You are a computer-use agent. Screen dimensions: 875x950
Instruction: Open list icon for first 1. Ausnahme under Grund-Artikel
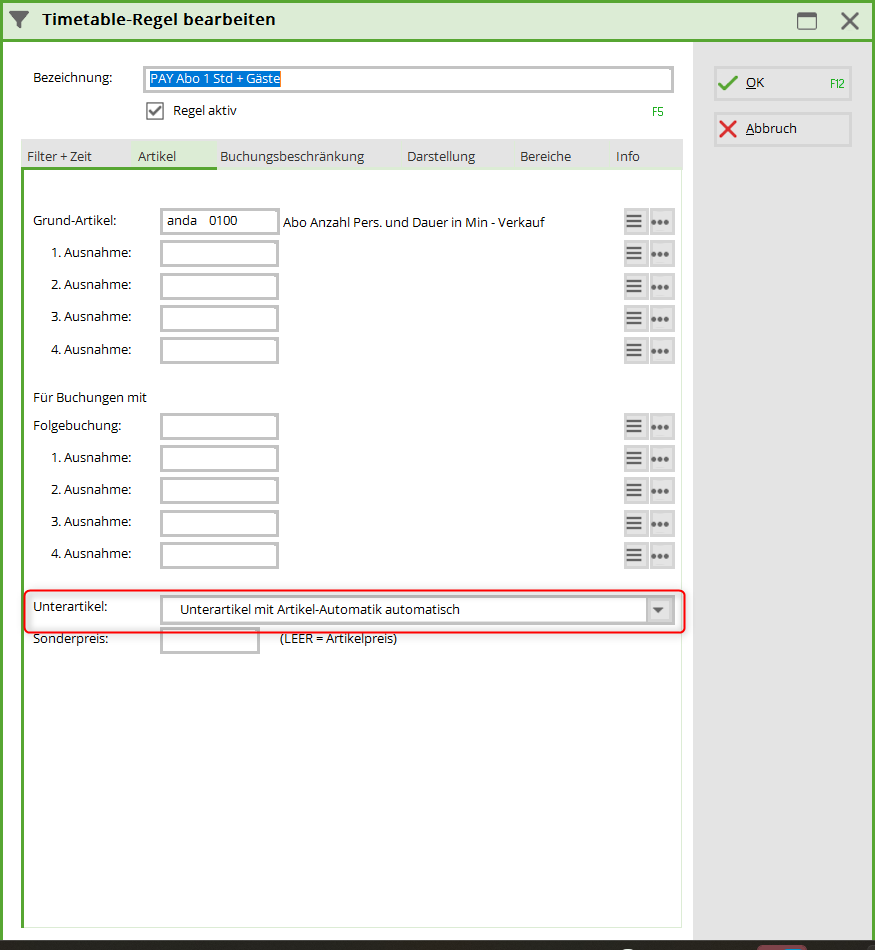[635, 254]
